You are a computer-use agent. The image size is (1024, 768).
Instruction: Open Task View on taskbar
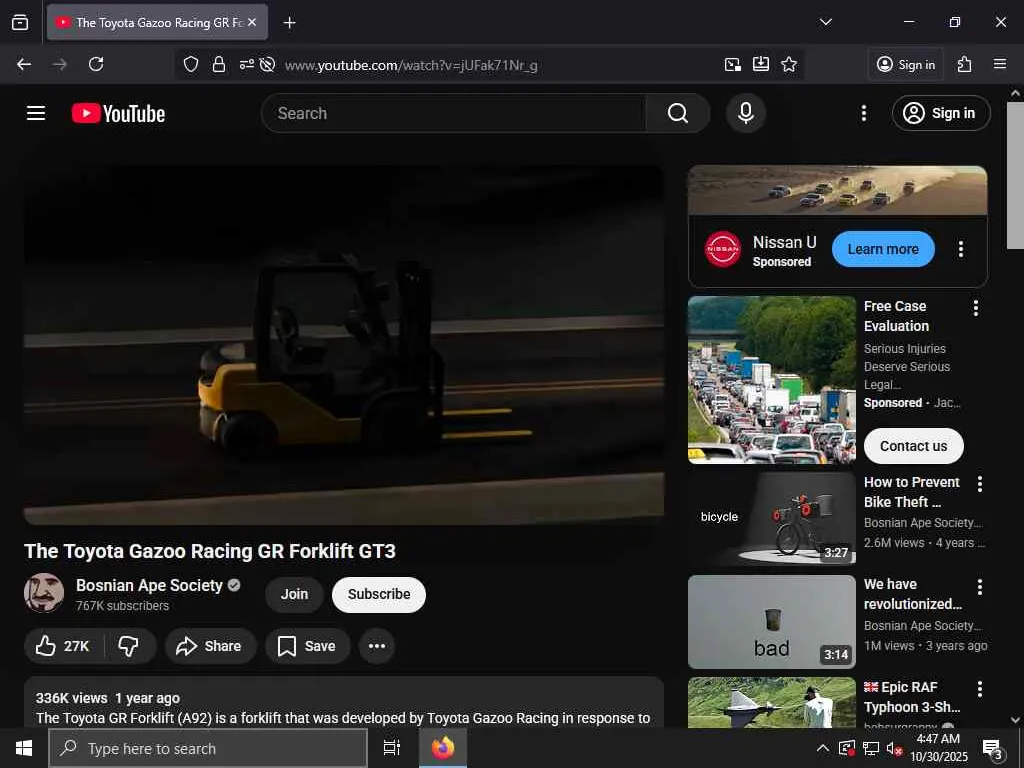click(392, 748)
